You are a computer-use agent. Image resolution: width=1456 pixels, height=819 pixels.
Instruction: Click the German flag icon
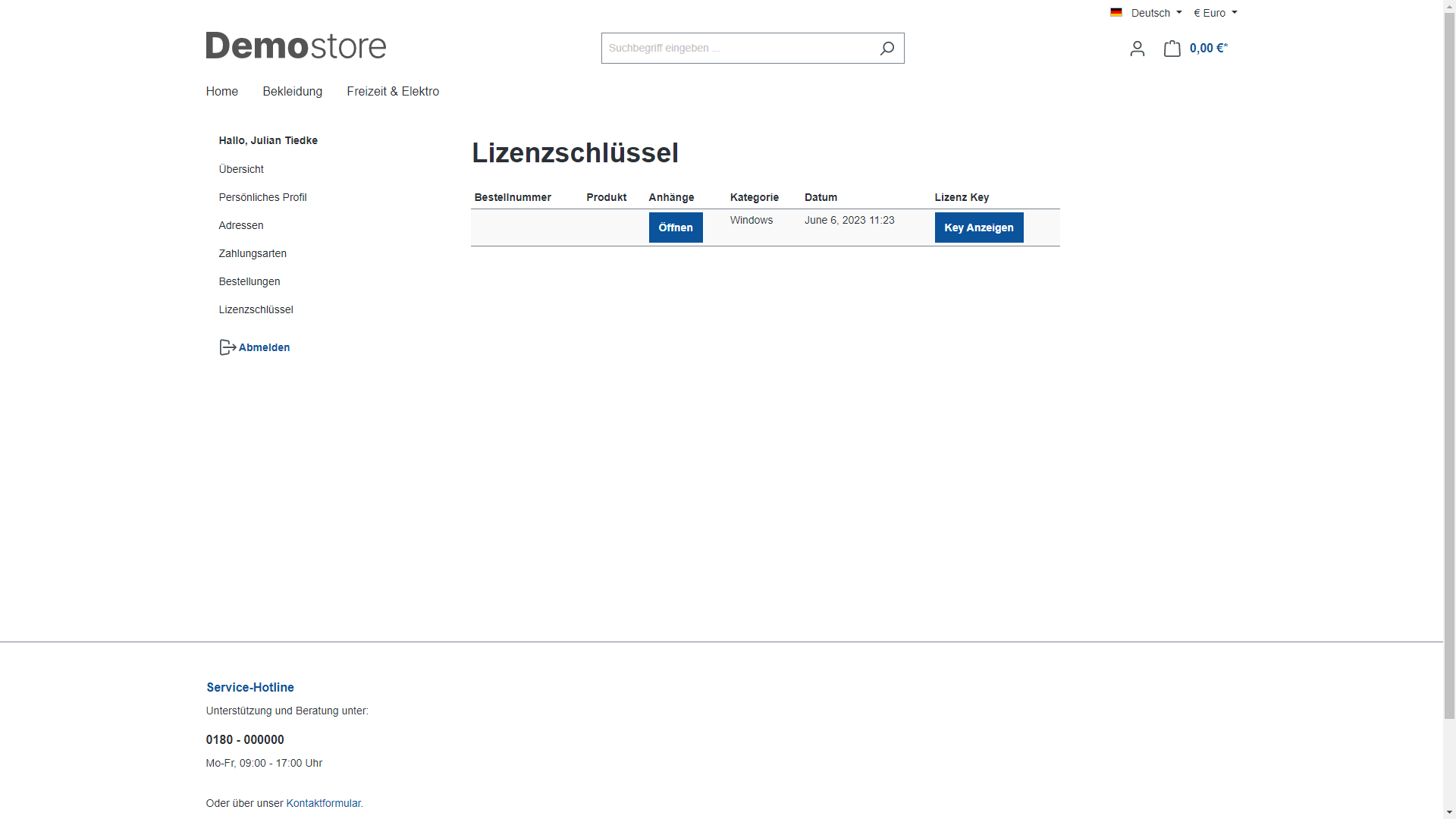pos(1116,13)
